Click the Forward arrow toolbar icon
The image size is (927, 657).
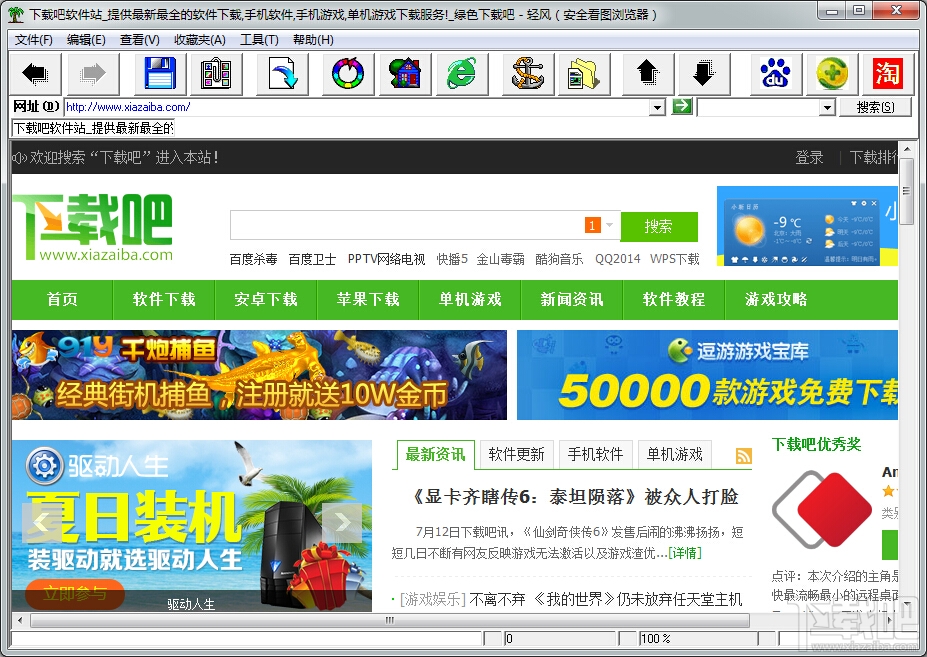tap(93, 74)
